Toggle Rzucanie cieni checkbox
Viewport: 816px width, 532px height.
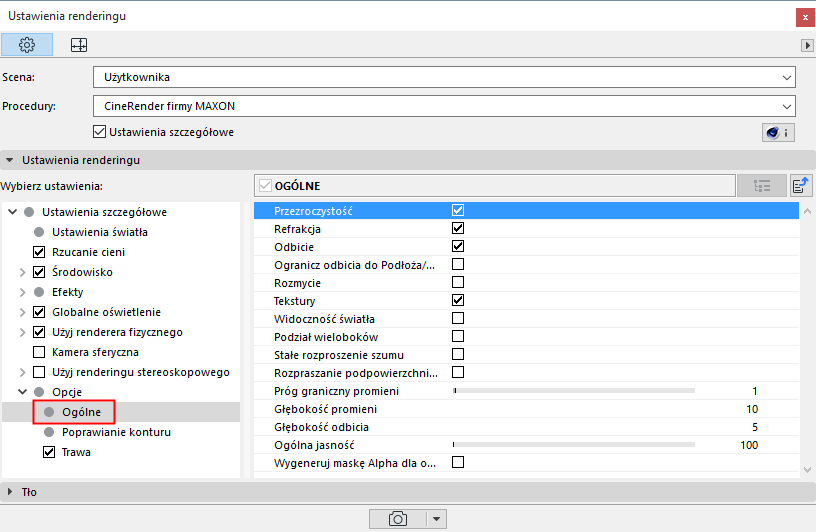pyautogui.click(x=39, y=252)
